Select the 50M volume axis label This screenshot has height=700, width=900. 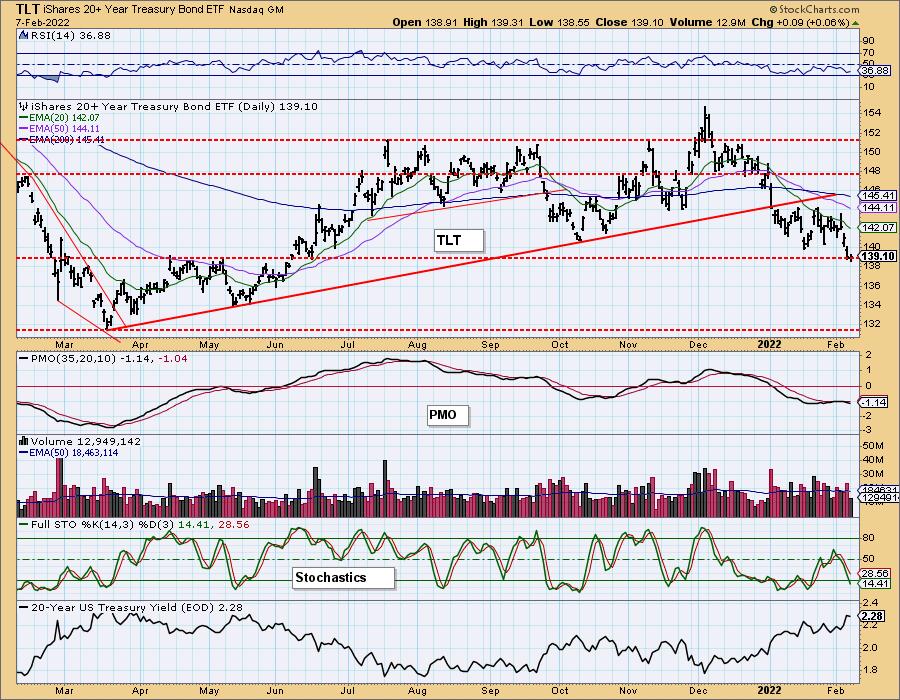(873, 446)
